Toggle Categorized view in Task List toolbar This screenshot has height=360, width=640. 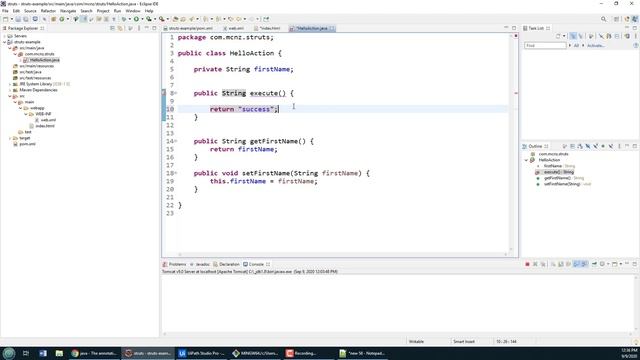(x=573, y=36)
